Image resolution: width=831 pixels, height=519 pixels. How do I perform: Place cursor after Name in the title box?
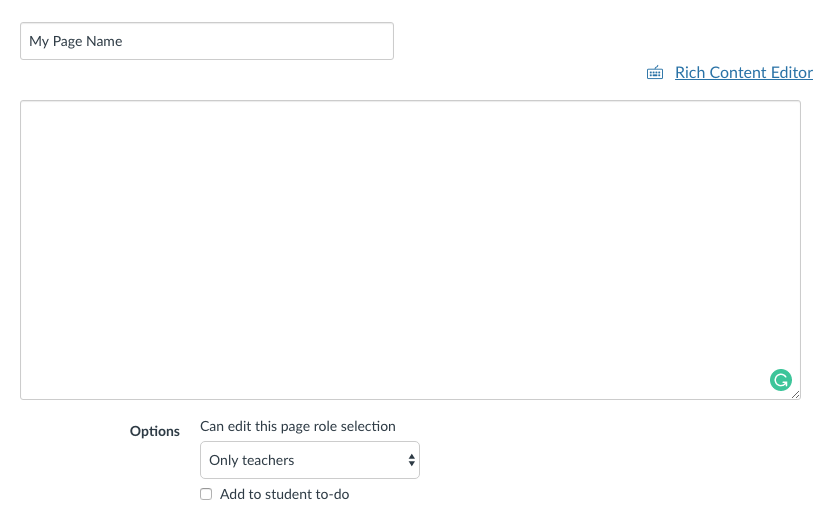123,41
